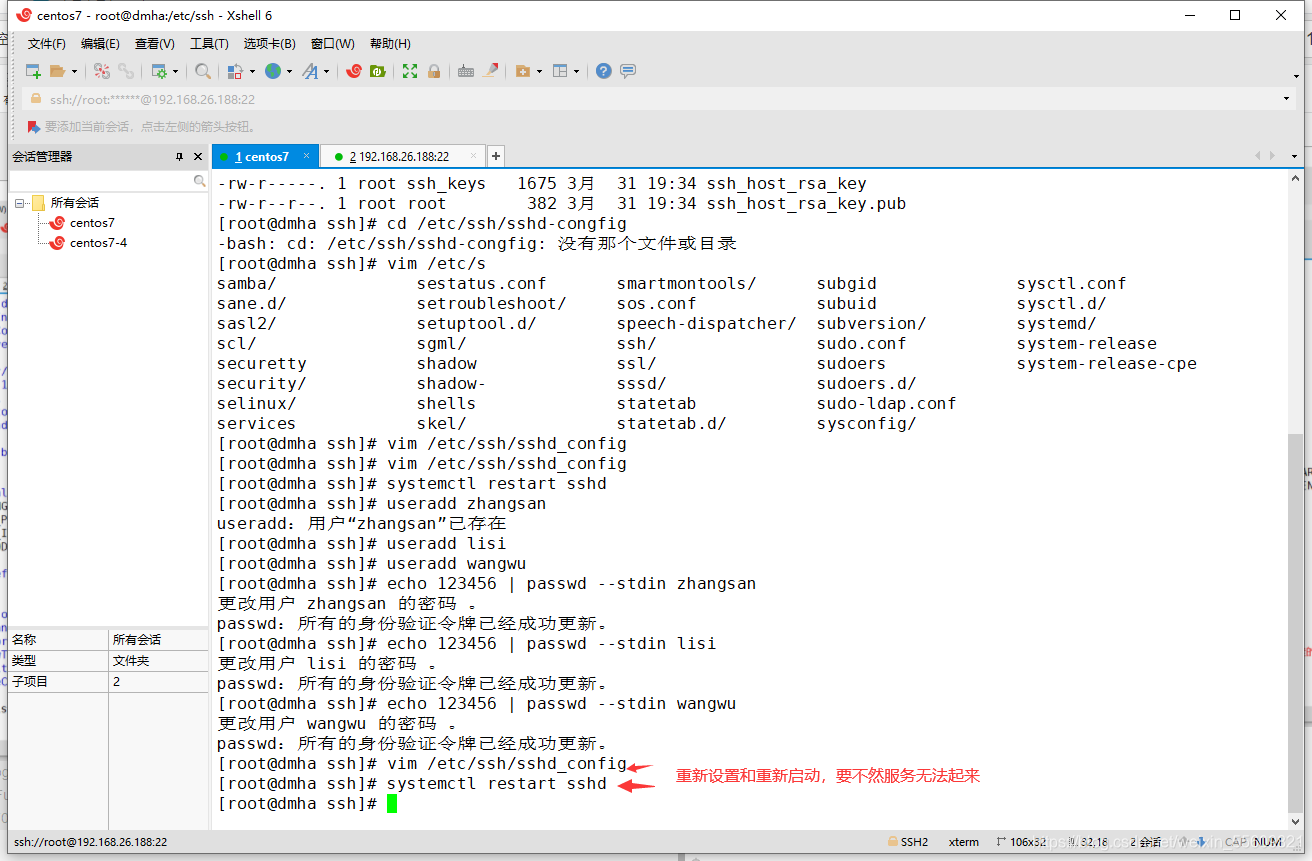Click the Xshell red swirl title bar icon
Screen dimensions: 1312x861
[x=23, y=15]
